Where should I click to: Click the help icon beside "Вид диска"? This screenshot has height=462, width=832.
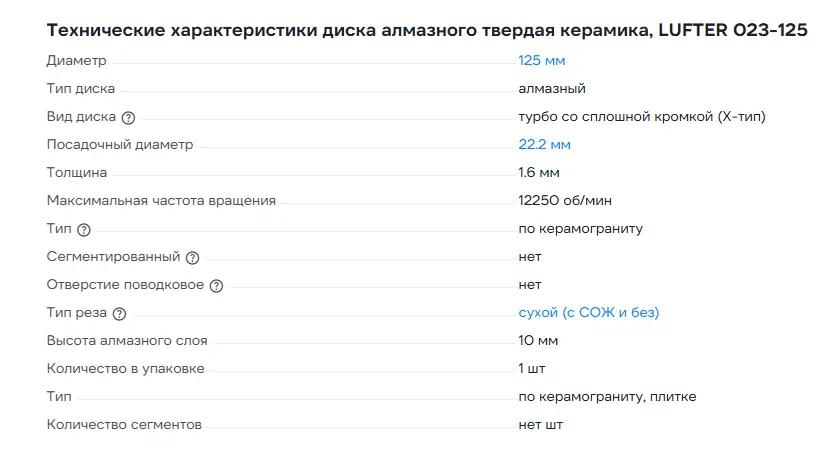tap(128, 117)
